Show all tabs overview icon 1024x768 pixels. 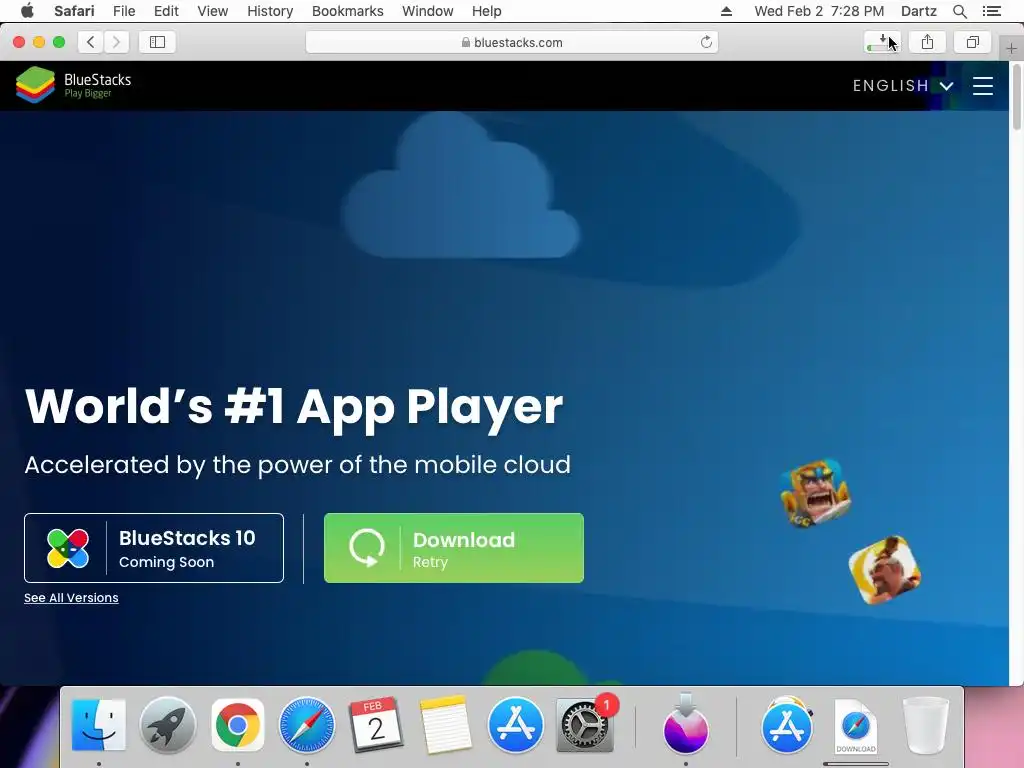[972, 42]
